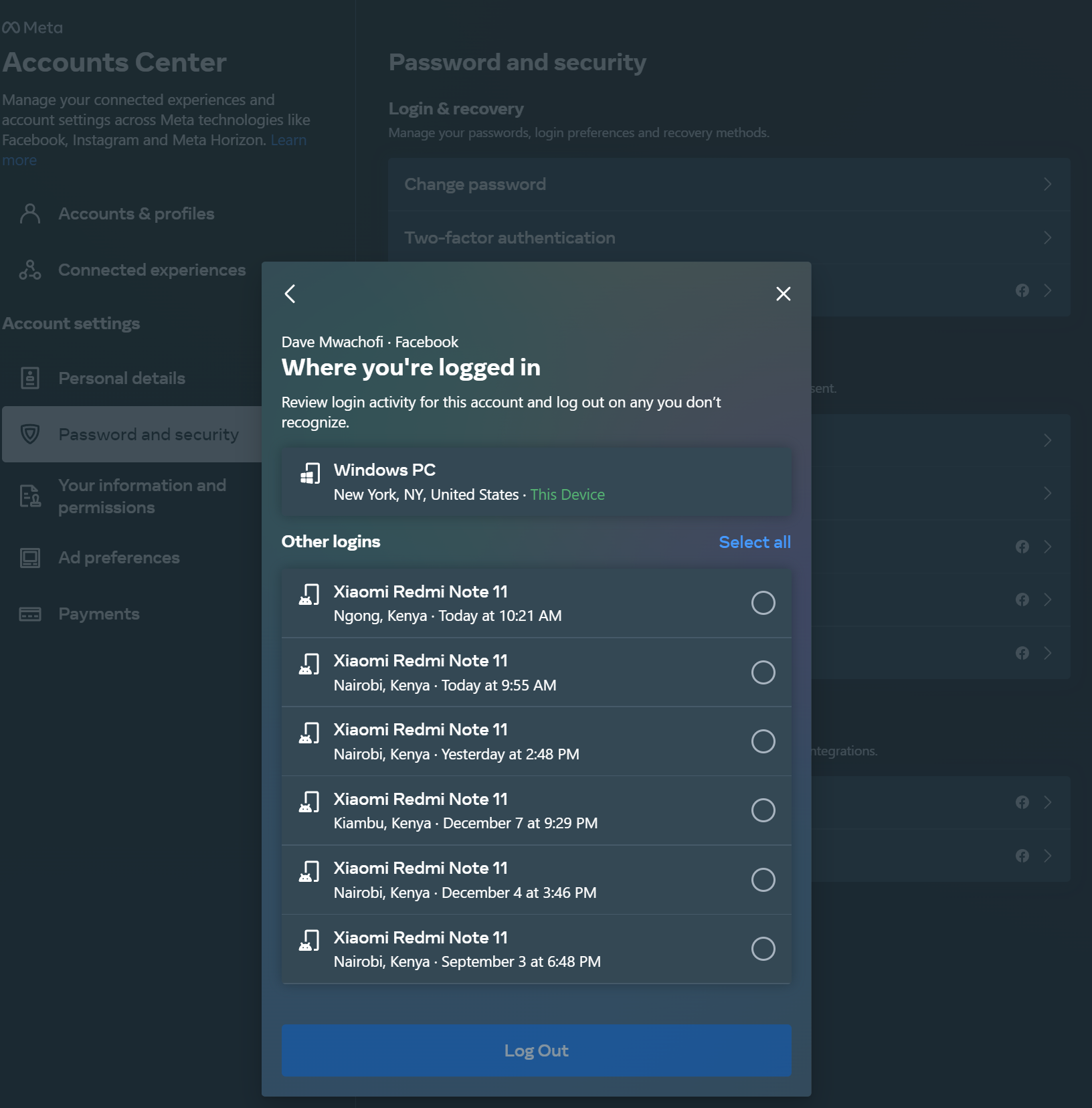The image size is (1092, 1108).
Task: Click the phone icon of the Ngong, Kenya login
Action: point(309,594)
